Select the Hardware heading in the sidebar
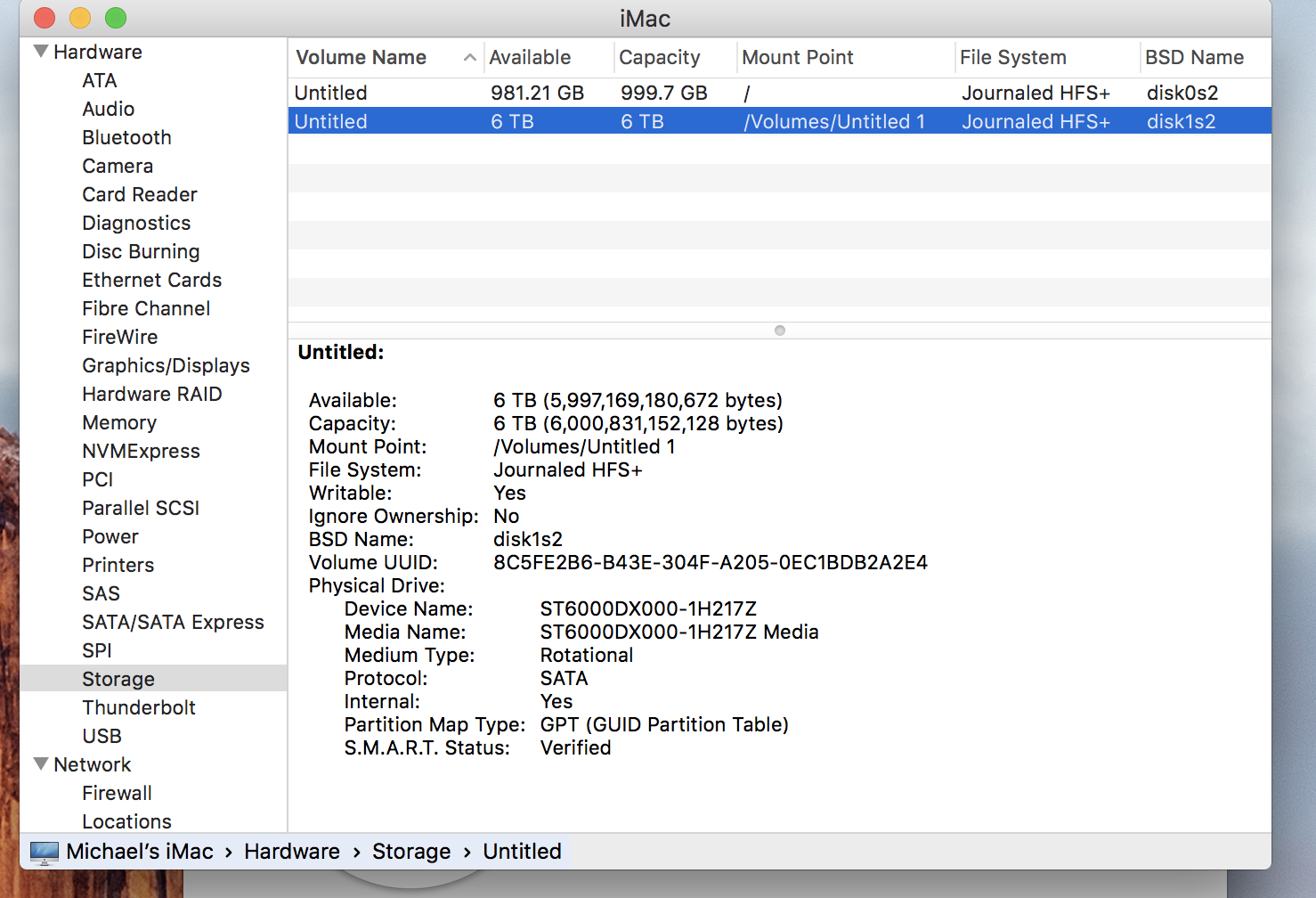This screenshot has height=898, width=1316. tap(98, 52)
